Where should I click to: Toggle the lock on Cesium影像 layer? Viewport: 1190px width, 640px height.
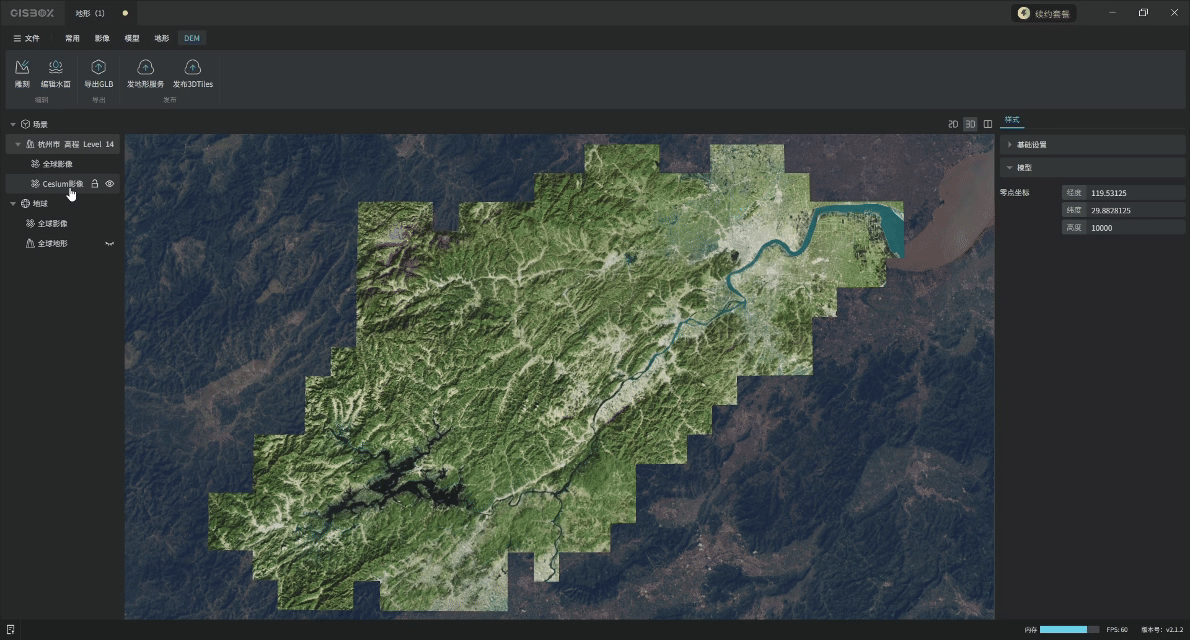95,184
